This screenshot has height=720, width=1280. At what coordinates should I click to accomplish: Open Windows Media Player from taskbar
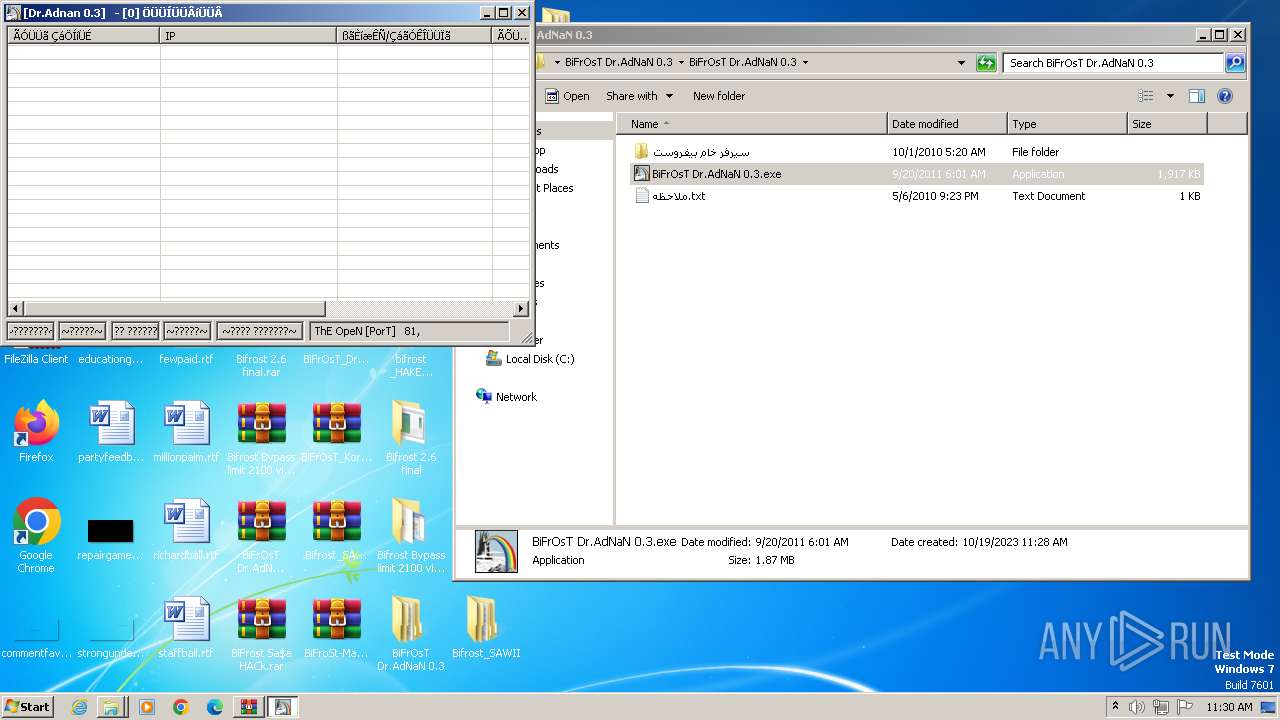point(146,707)
